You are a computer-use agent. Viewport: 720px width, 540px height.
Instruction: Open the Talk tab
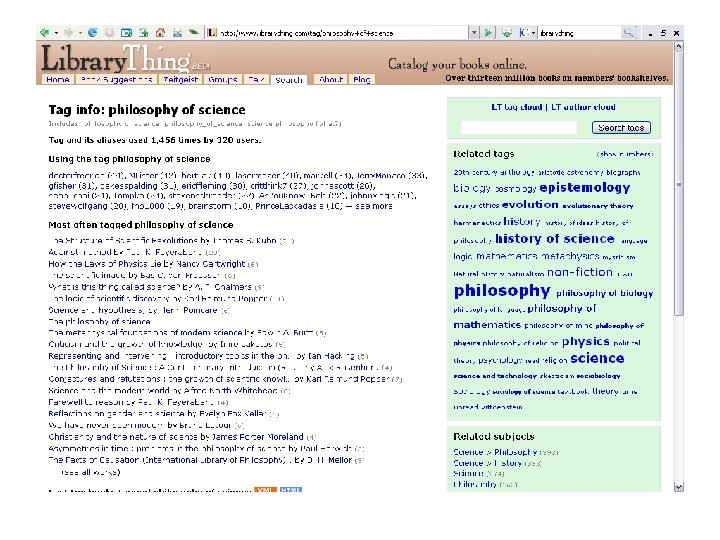coord(256,79)
